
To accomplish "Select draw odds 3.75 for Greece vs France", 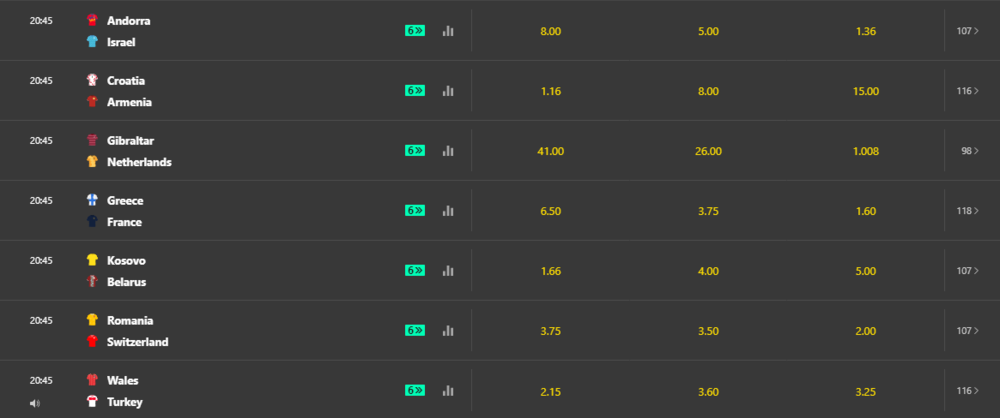I will [708, 211].
